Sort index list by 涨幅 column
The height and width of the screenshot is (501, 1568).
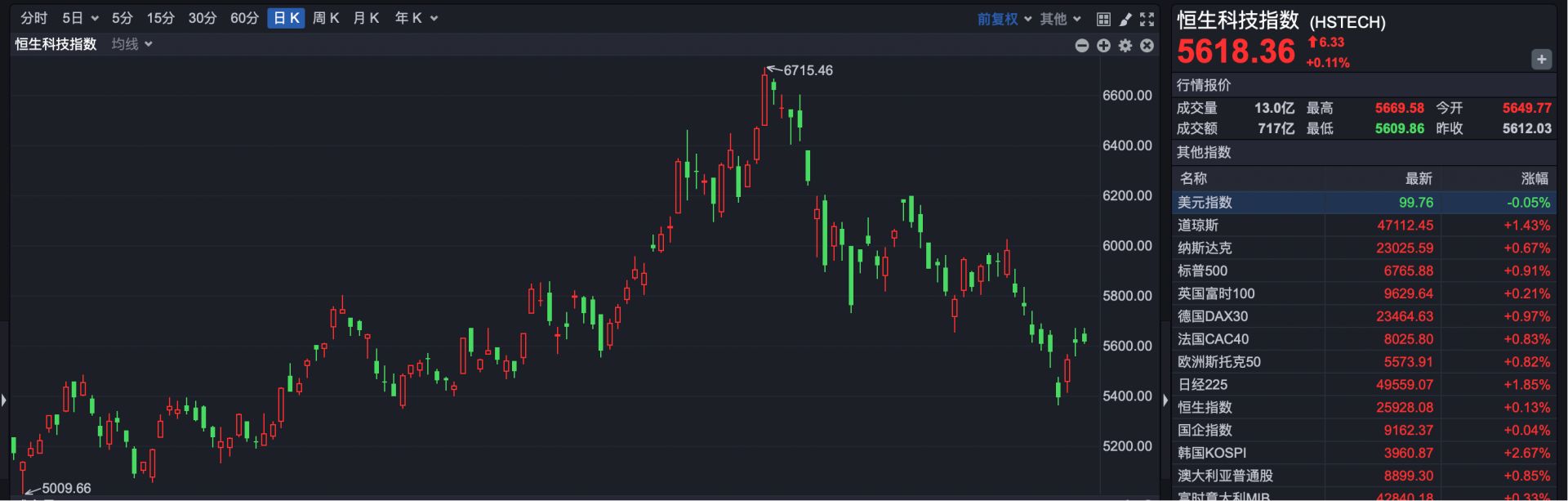point(1534,178)
